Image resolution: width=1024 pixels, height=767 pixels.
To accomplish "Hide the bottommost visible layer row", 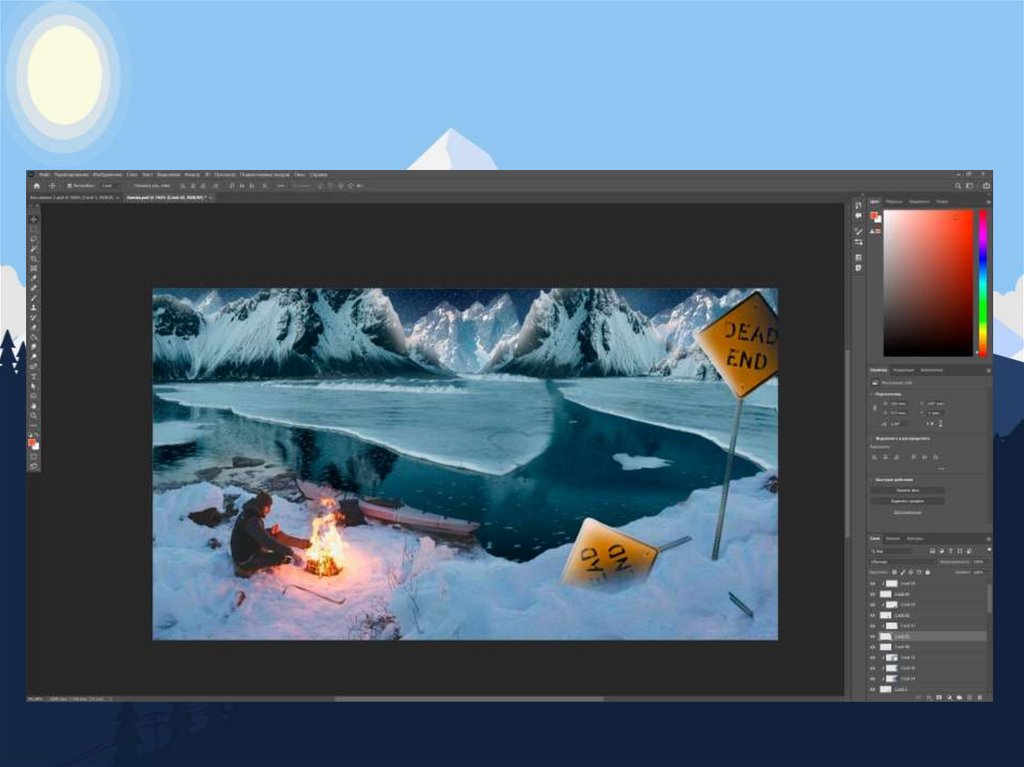I will 872,689.
